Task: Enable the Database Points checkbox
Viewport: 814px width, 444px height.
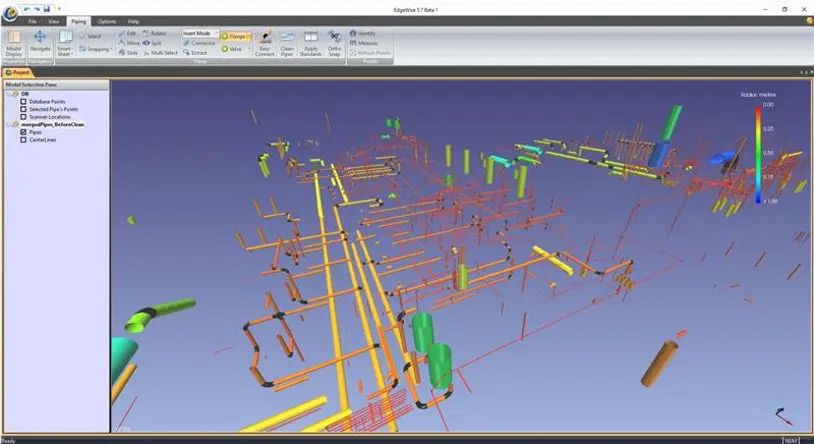Action: pyautogui.click(x=23, y=102)
